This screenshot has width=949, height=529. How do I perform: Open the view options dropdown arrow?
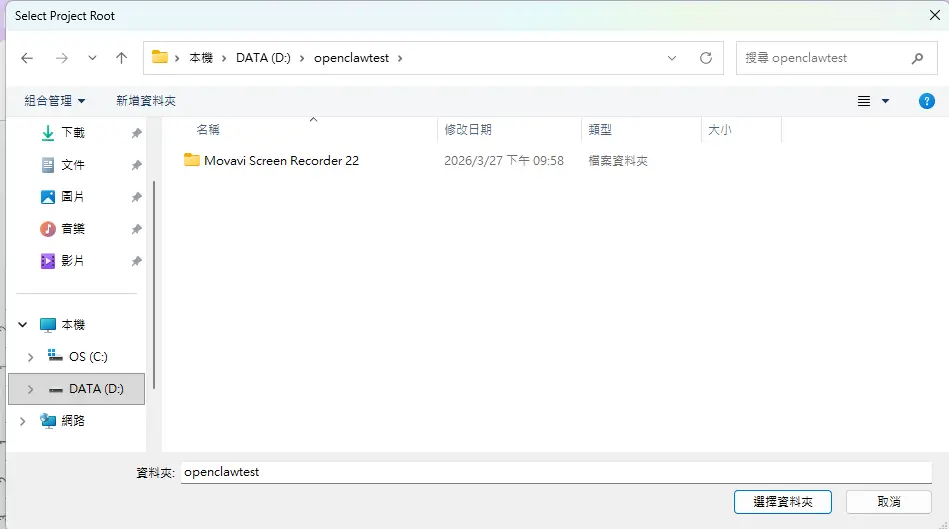885,101
